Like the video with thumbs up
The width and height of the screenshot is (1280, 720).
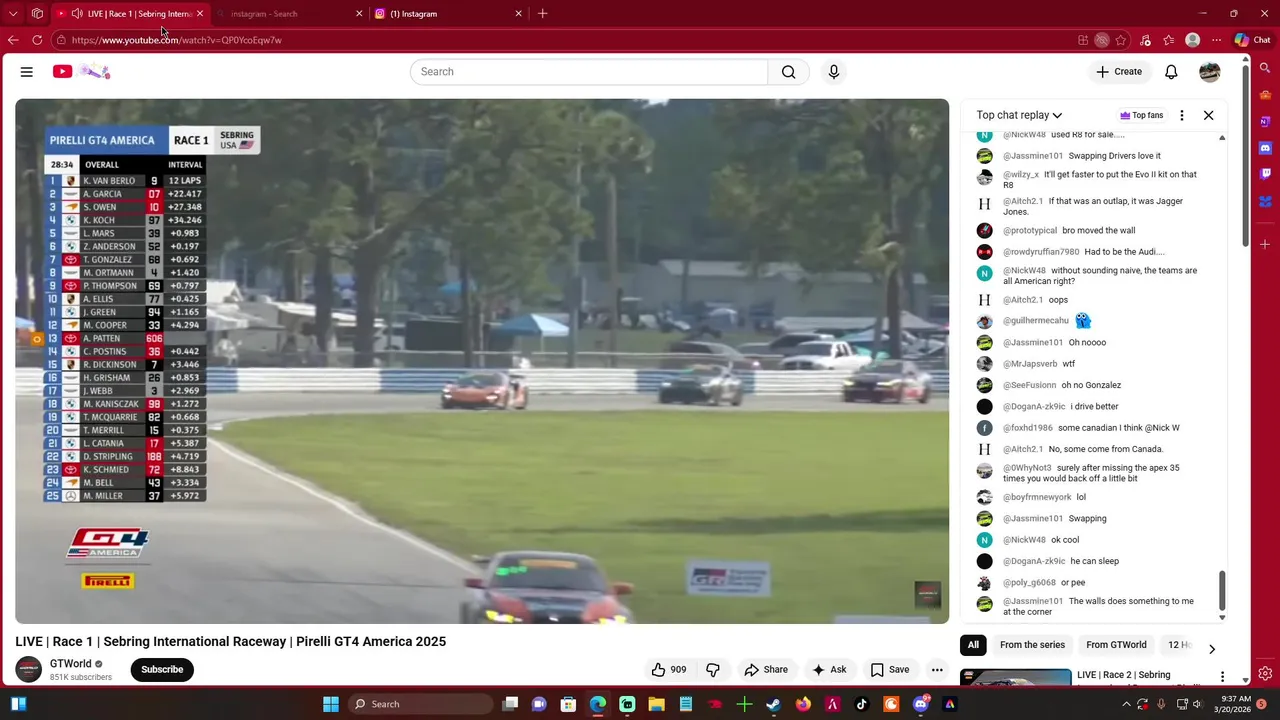[669, 670]
